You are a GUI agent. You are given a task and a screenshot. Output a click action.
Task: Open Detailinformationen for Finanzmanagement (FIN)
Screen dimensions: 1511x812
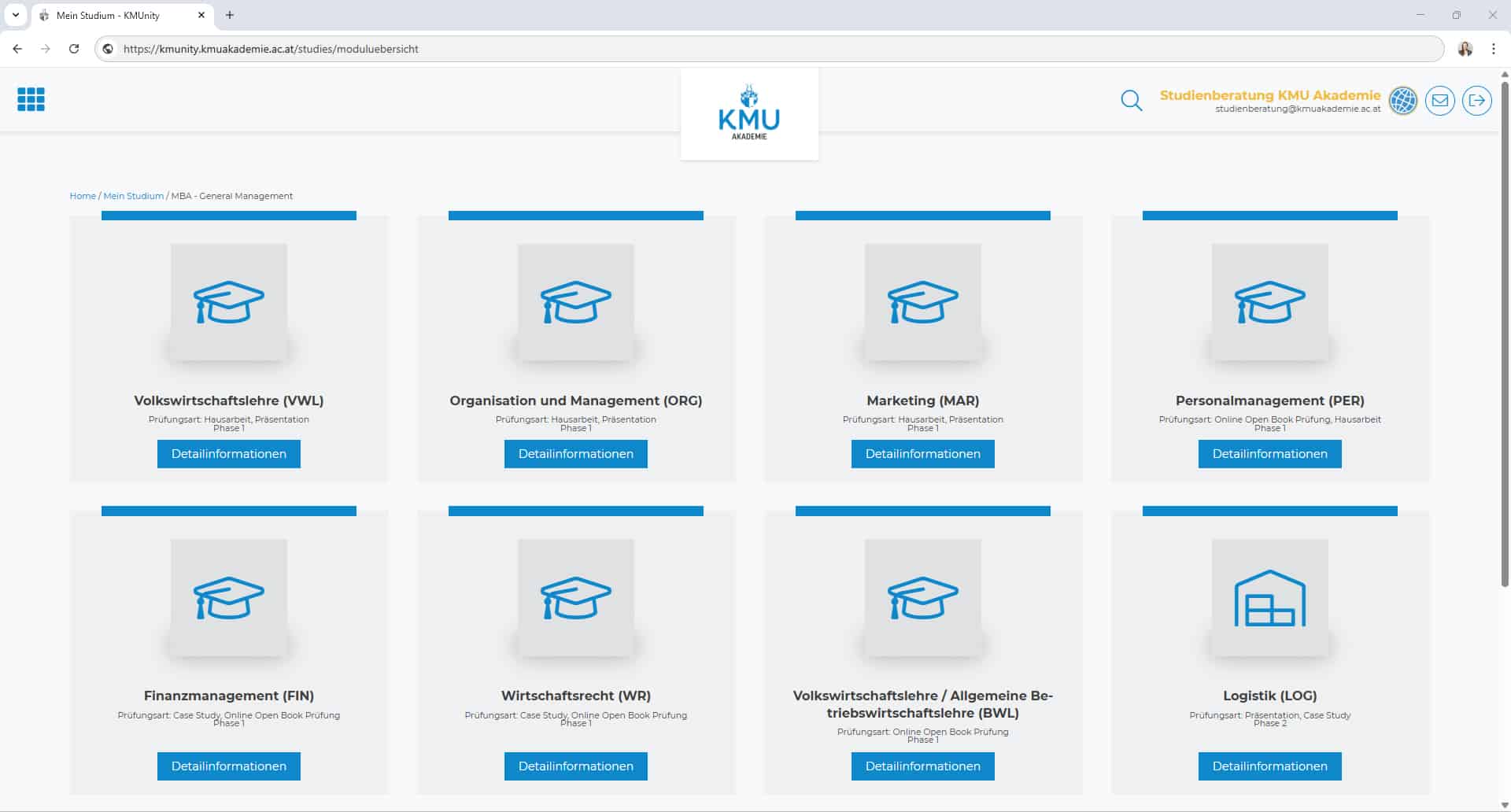tap(229, 766)
